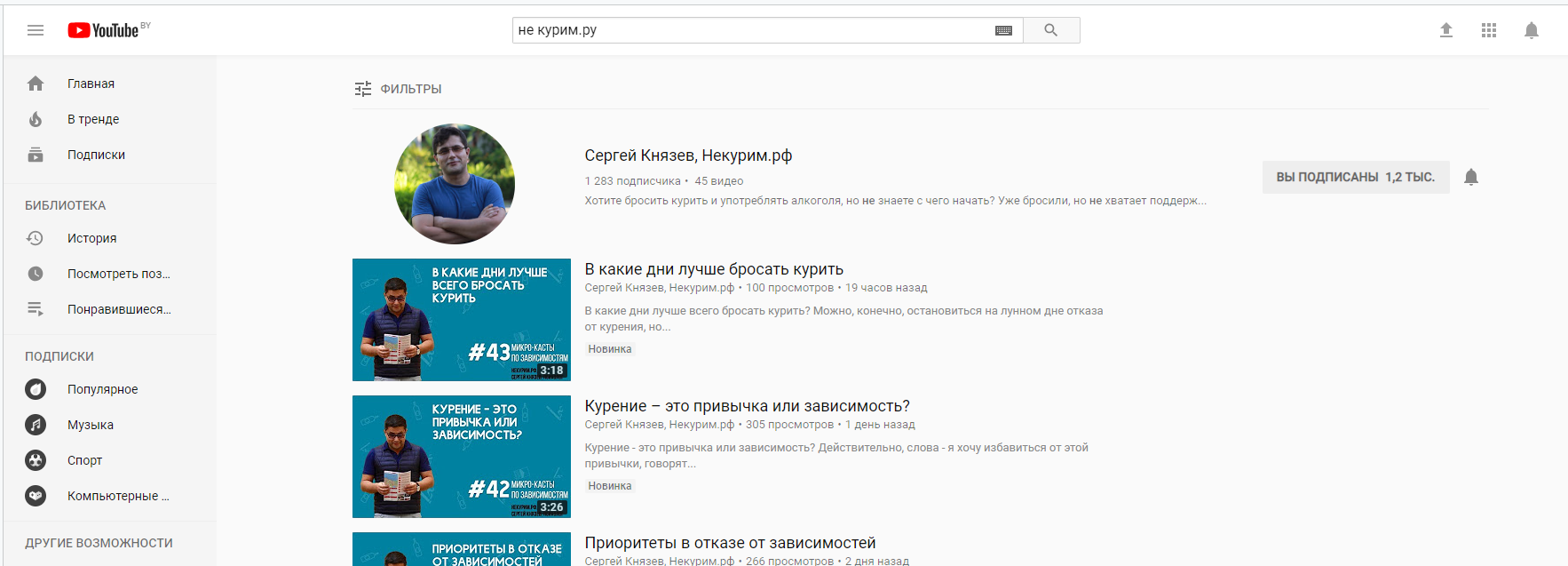This screenshot has height=566, width=1568.
Task: Click the filters sliders icon
Action: 363,89
